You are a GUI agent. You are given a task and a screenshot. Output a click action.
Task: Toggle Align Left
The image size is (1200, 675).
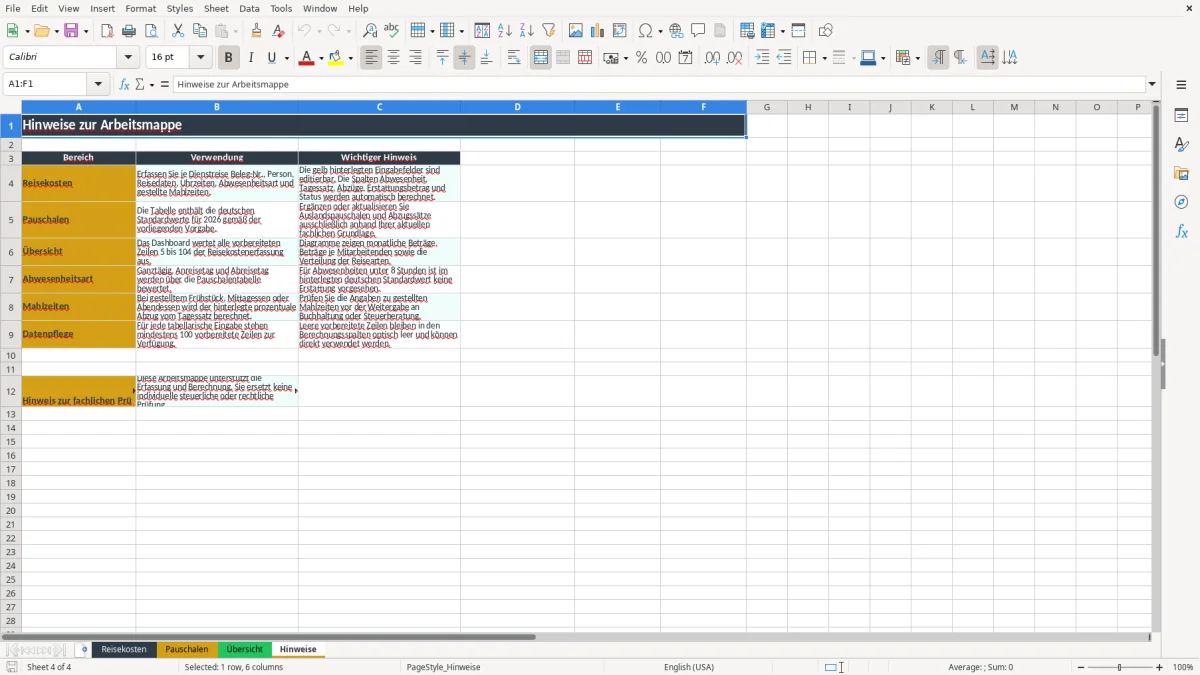click(x=372, y=58)
